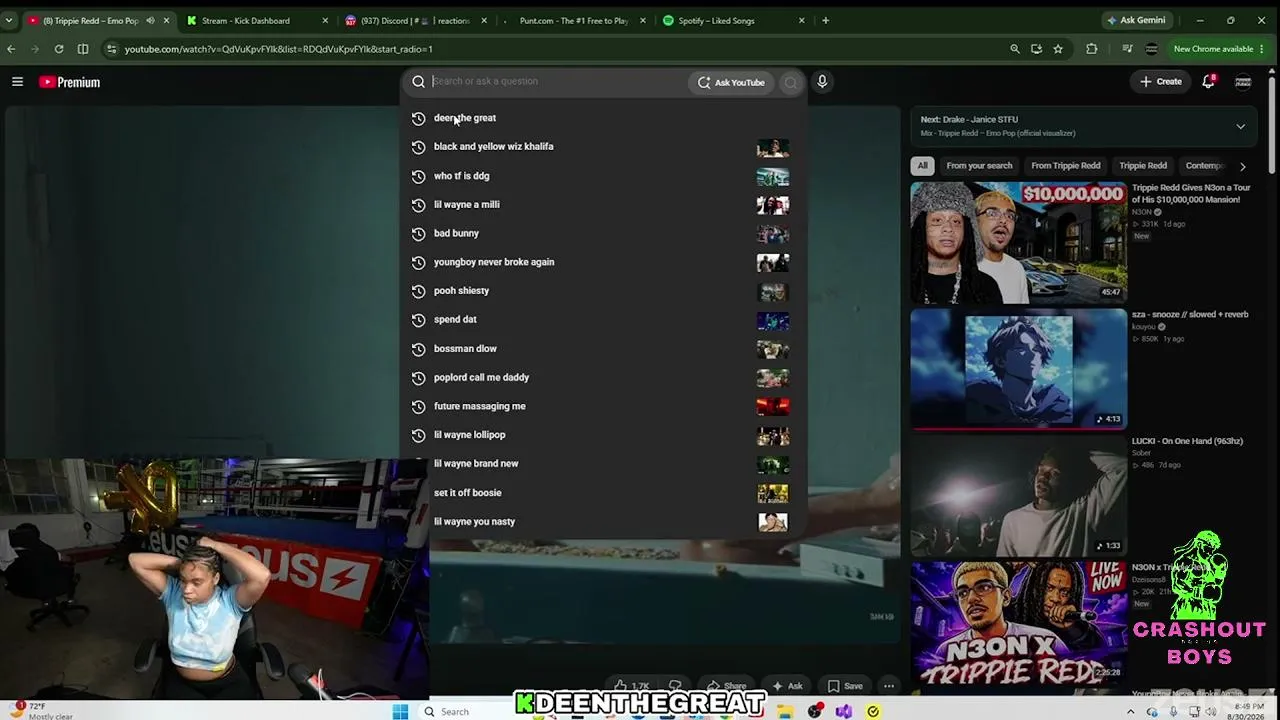Switch to the Stream - Kick Dashboard tab
The width and height of the screenshot is (1280, 720).
tap(258, 20)
